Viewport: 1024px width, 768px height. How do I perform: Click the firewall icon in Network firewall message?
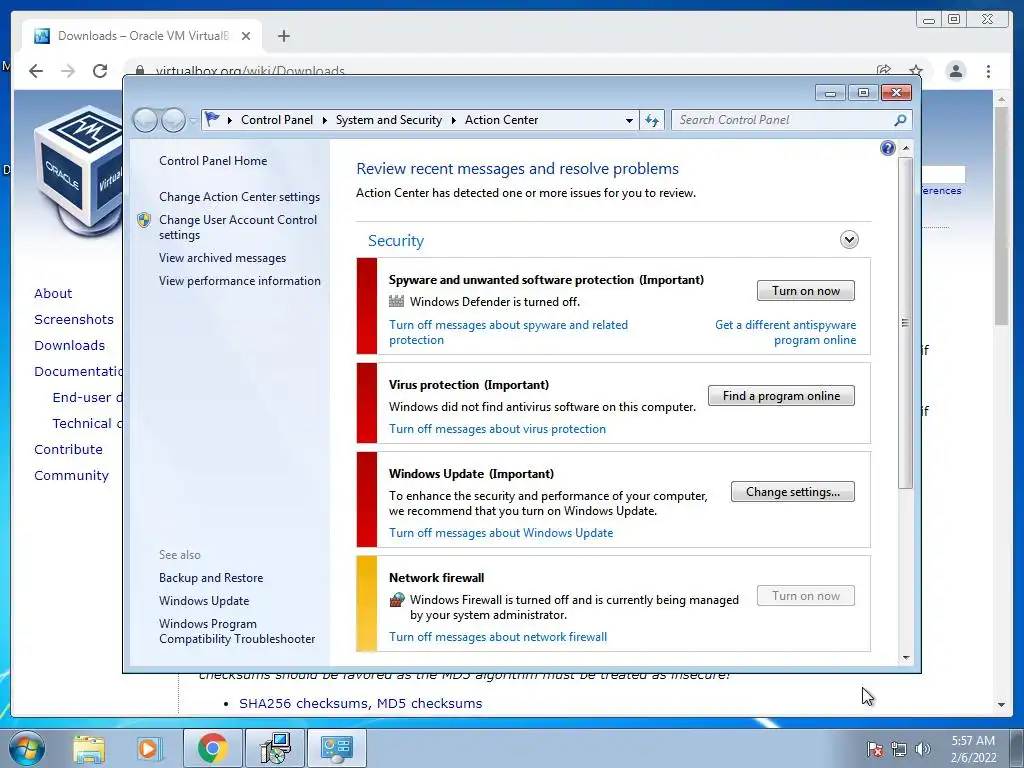pyautogui.click(x=396, y=600)
